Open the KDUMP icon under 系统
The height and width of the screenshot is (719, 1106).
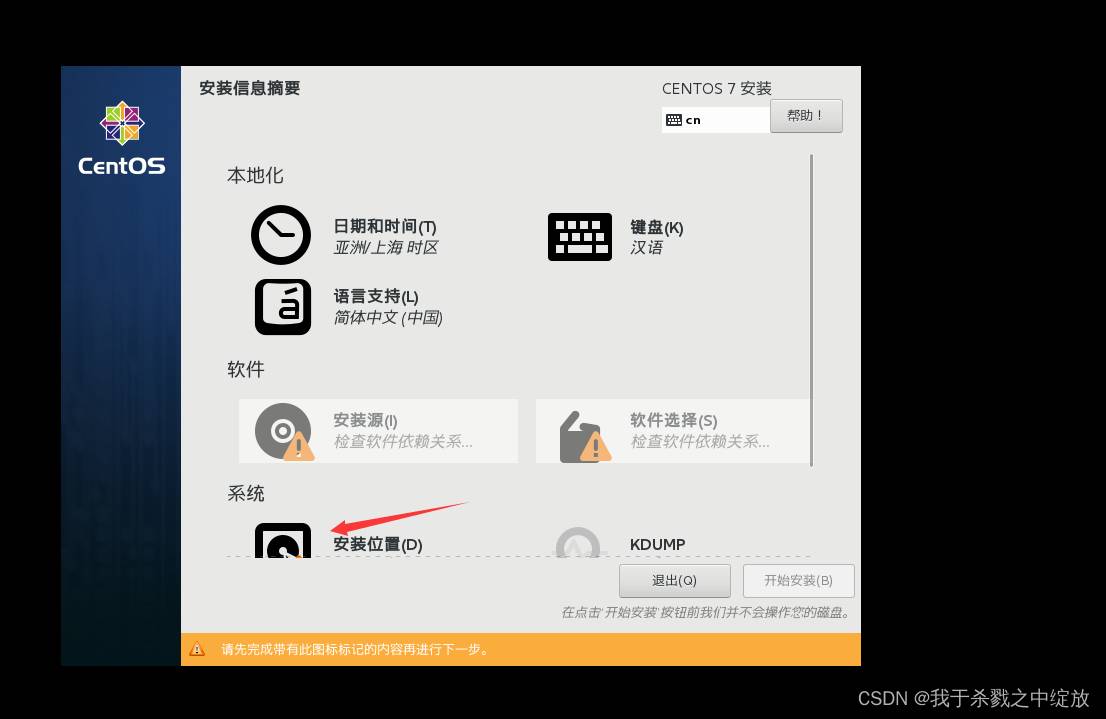(578, 543)
